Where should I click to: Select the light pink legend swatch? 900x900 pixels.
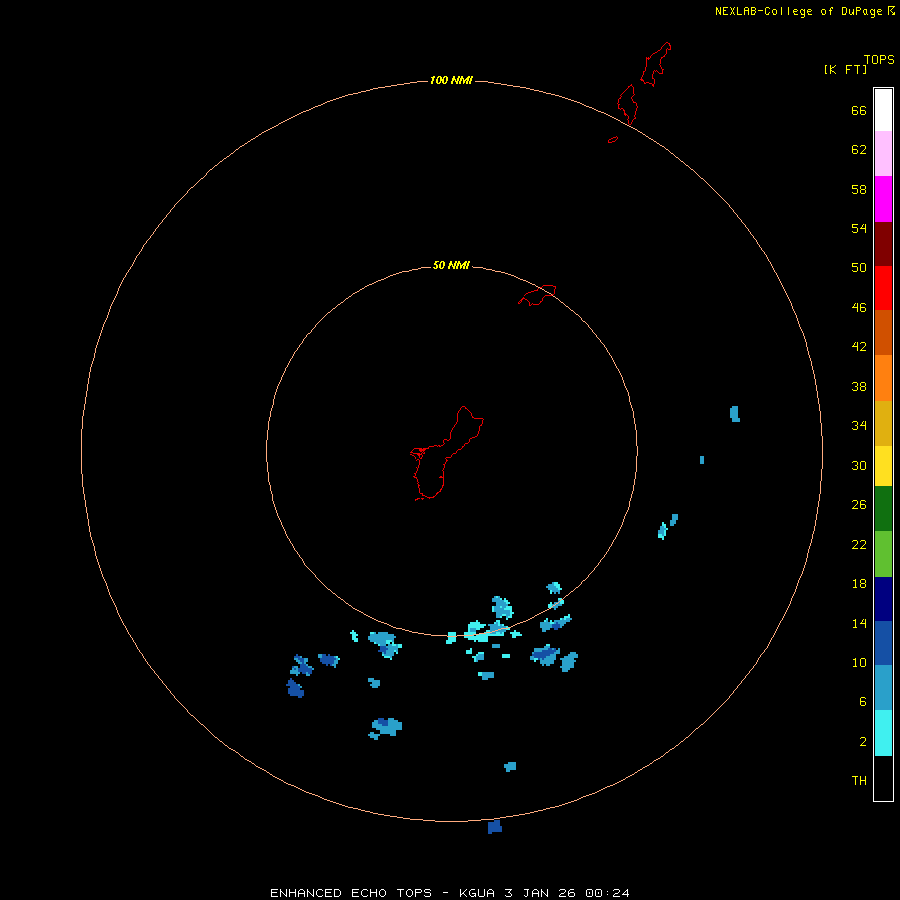click(x=883, y=153)
